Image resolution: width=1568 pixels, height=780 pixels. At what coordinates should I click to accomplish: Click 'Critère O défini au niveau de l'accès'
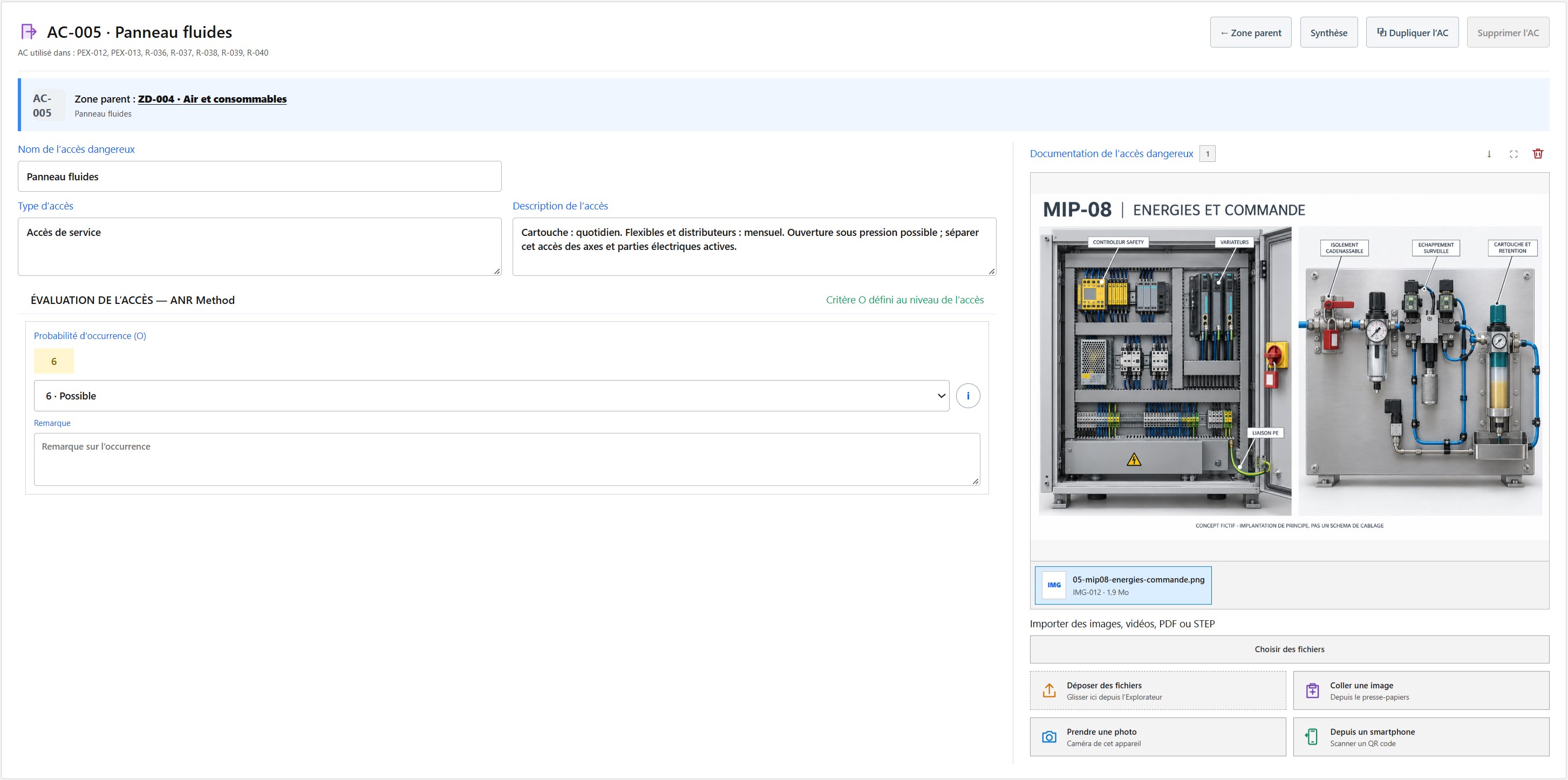click(x=904, y=300)
